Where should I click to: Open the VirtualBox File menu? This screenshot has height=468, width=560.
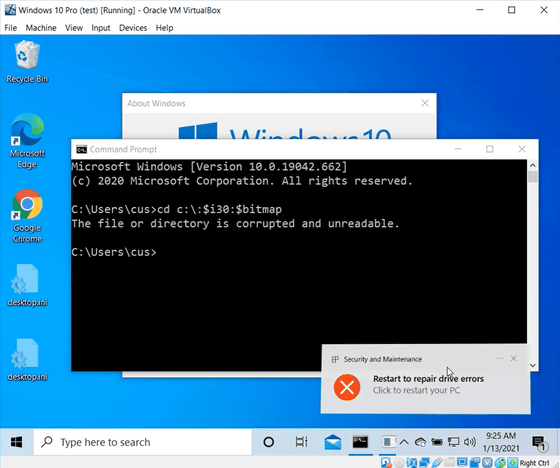11,28
